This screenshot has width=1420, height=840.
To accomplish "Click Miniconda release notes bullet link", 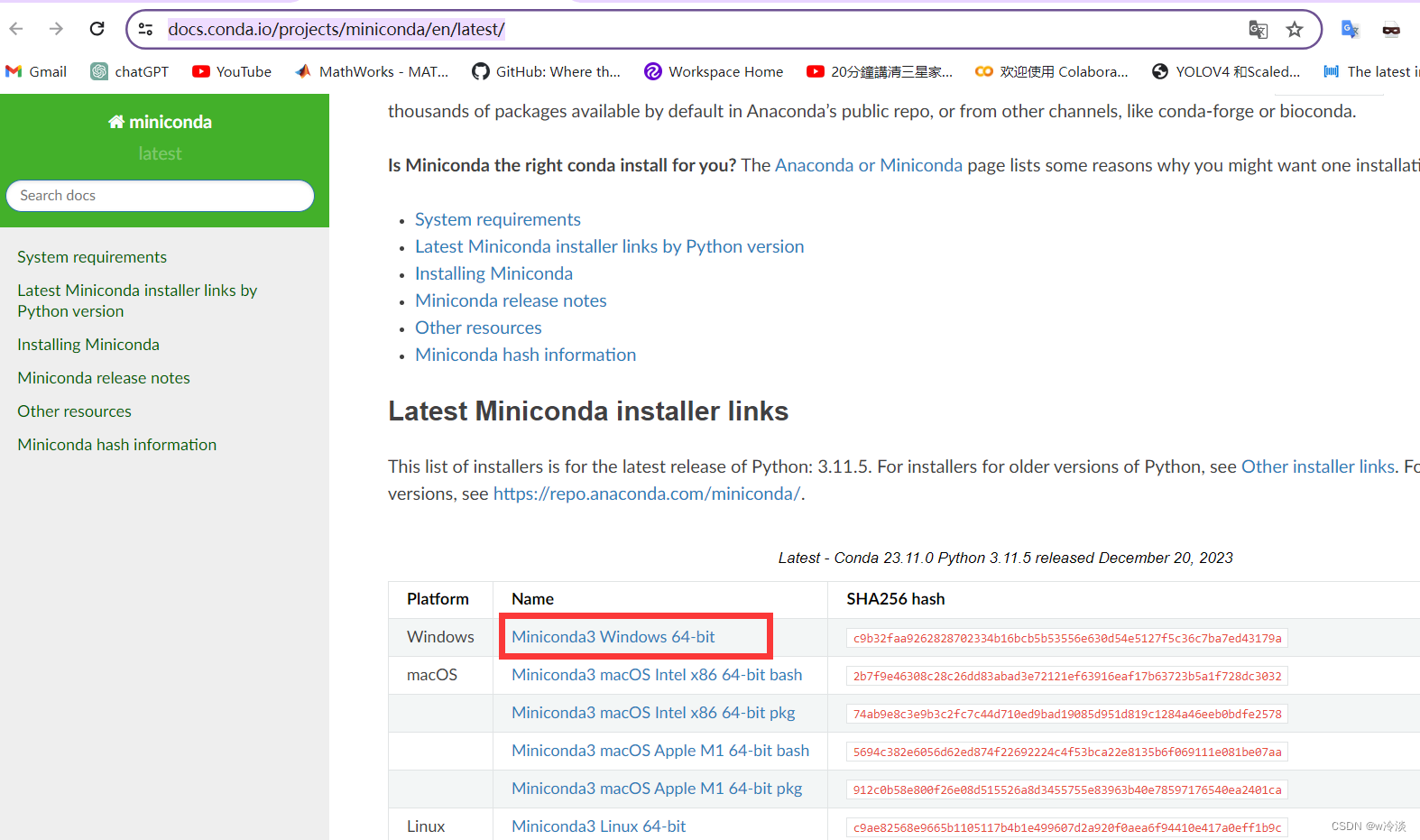I will (x=511, y=300).
